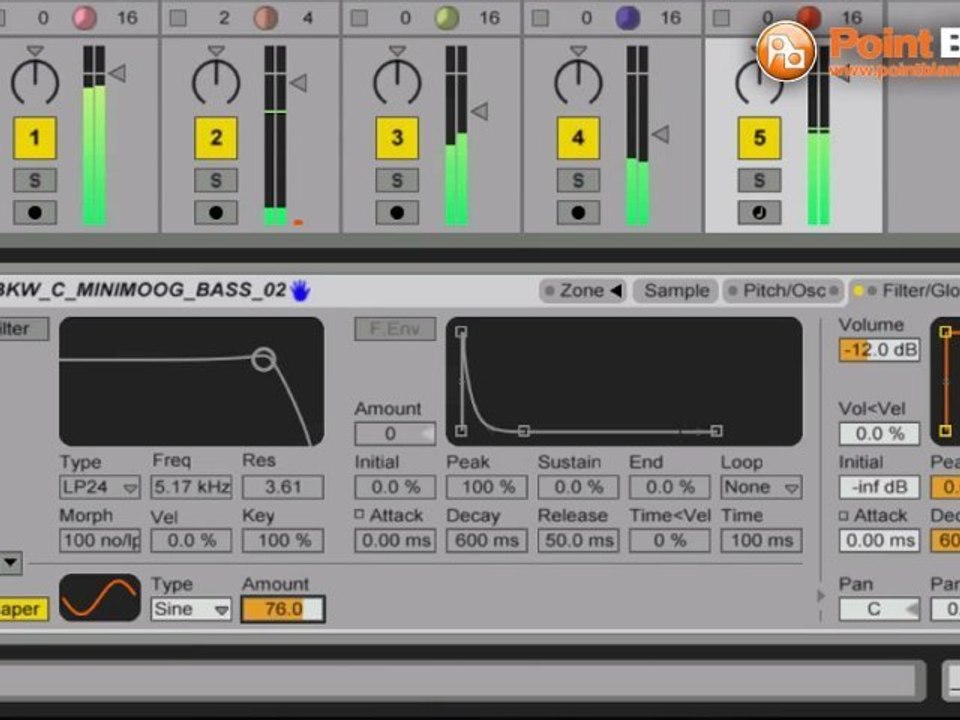Click the square checkbox on track 4 header
960x720 pixels.
540,18
